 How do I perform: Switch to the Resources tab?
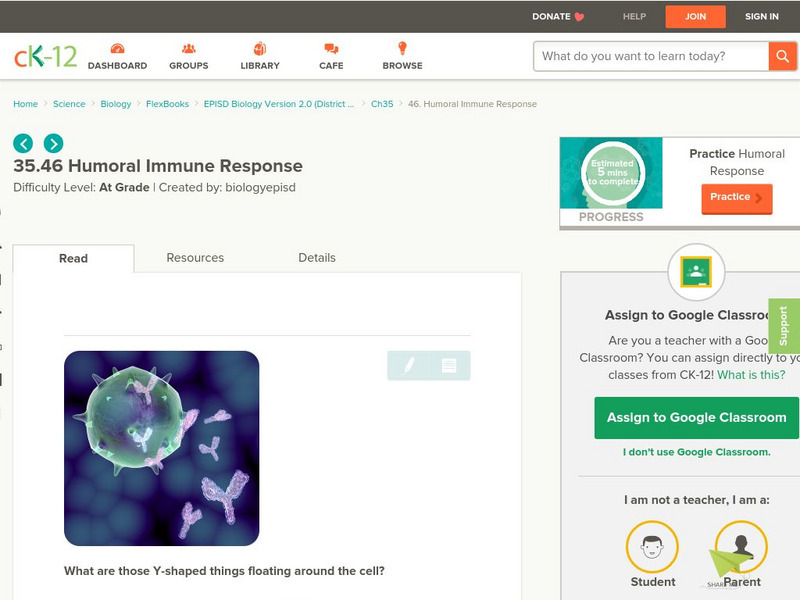coord(195,258)
